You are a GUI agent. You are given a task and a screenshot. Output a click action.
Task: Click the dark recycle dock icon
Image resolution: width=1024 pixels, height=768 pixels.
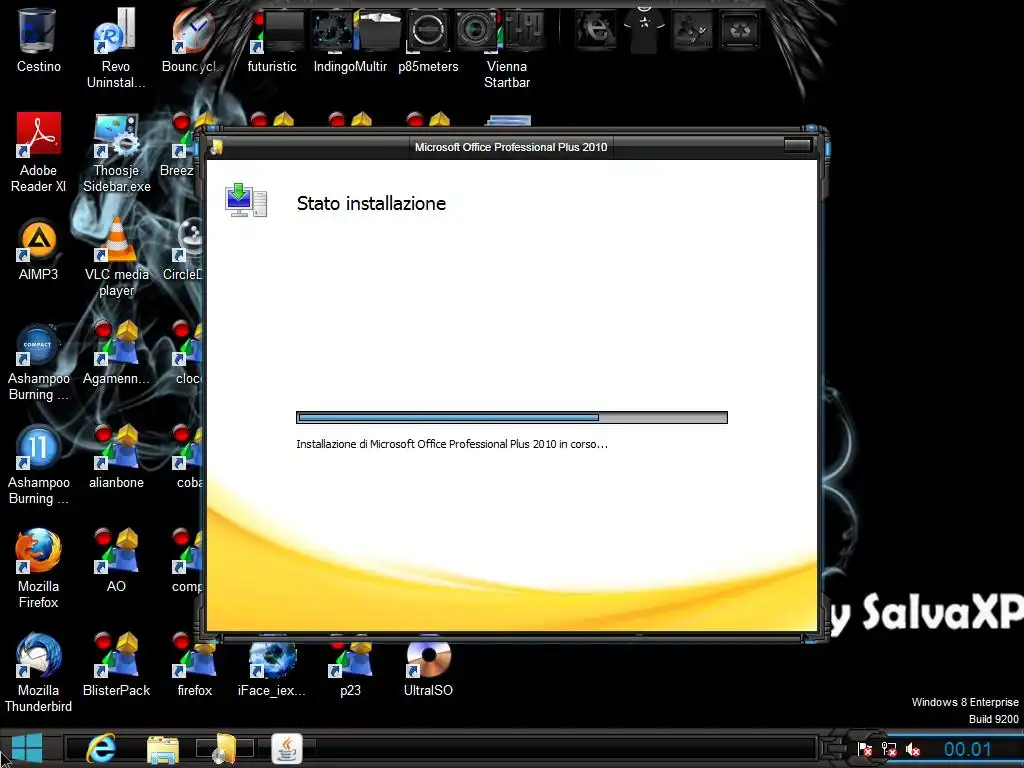[x=739, y=29]
